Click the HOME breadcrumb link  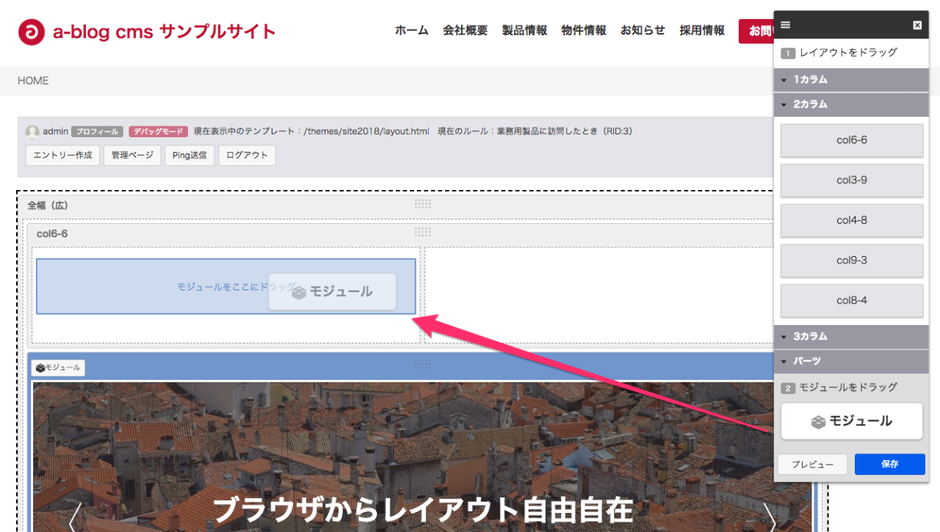tap(33, 81)
